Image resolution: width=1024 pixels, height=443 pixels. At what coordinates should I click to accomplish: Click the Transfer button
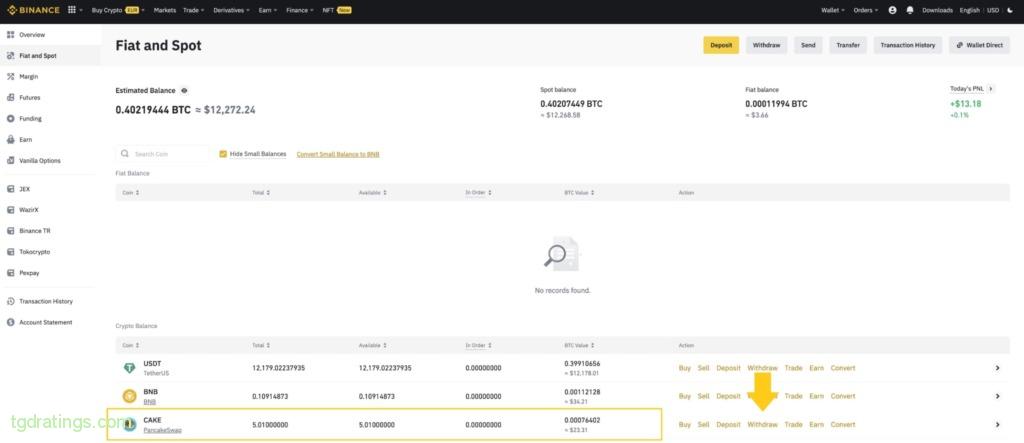(848, 45)
